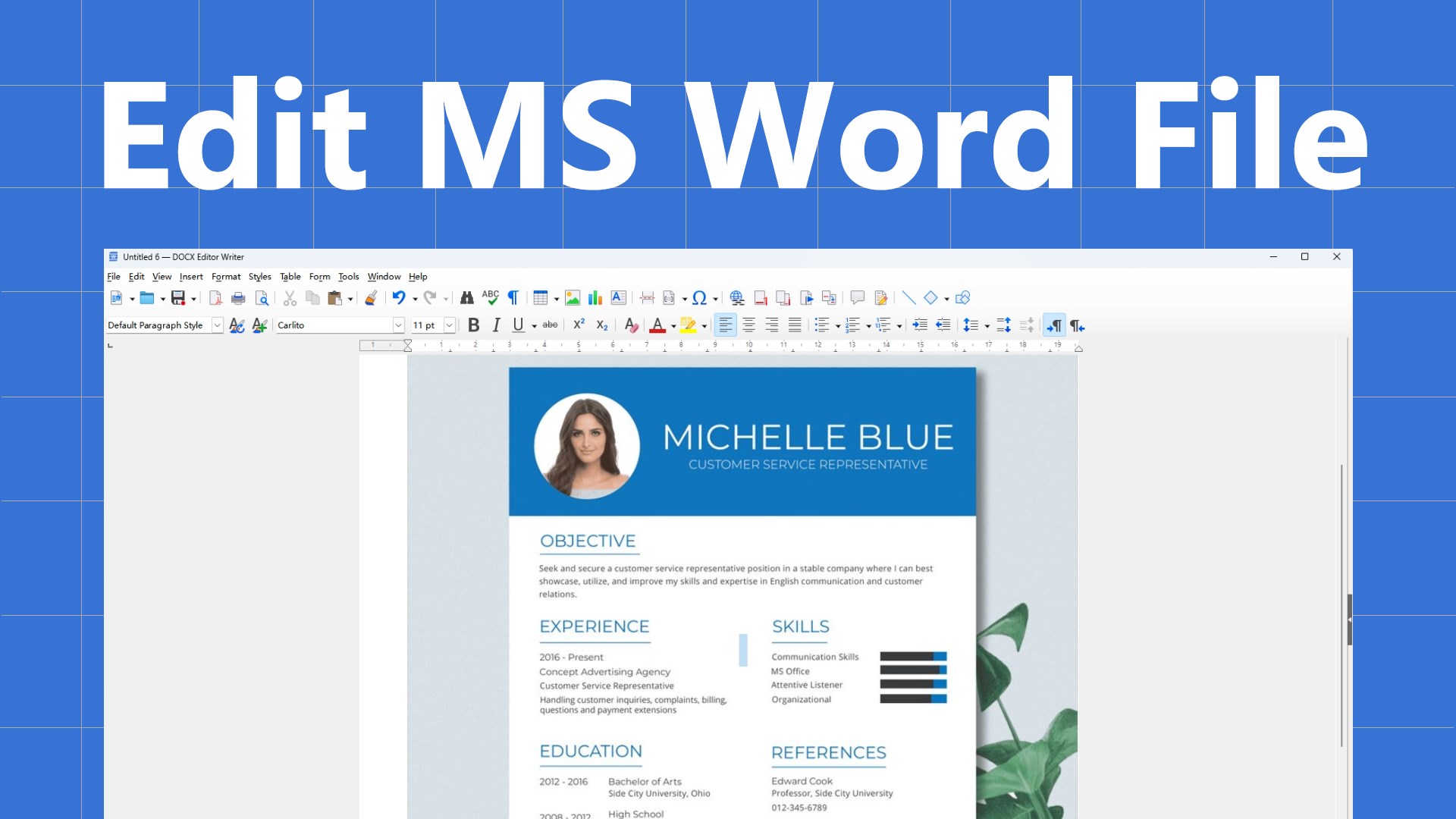
Task: Click the Undo arrow icon
Action: point(399,298)
